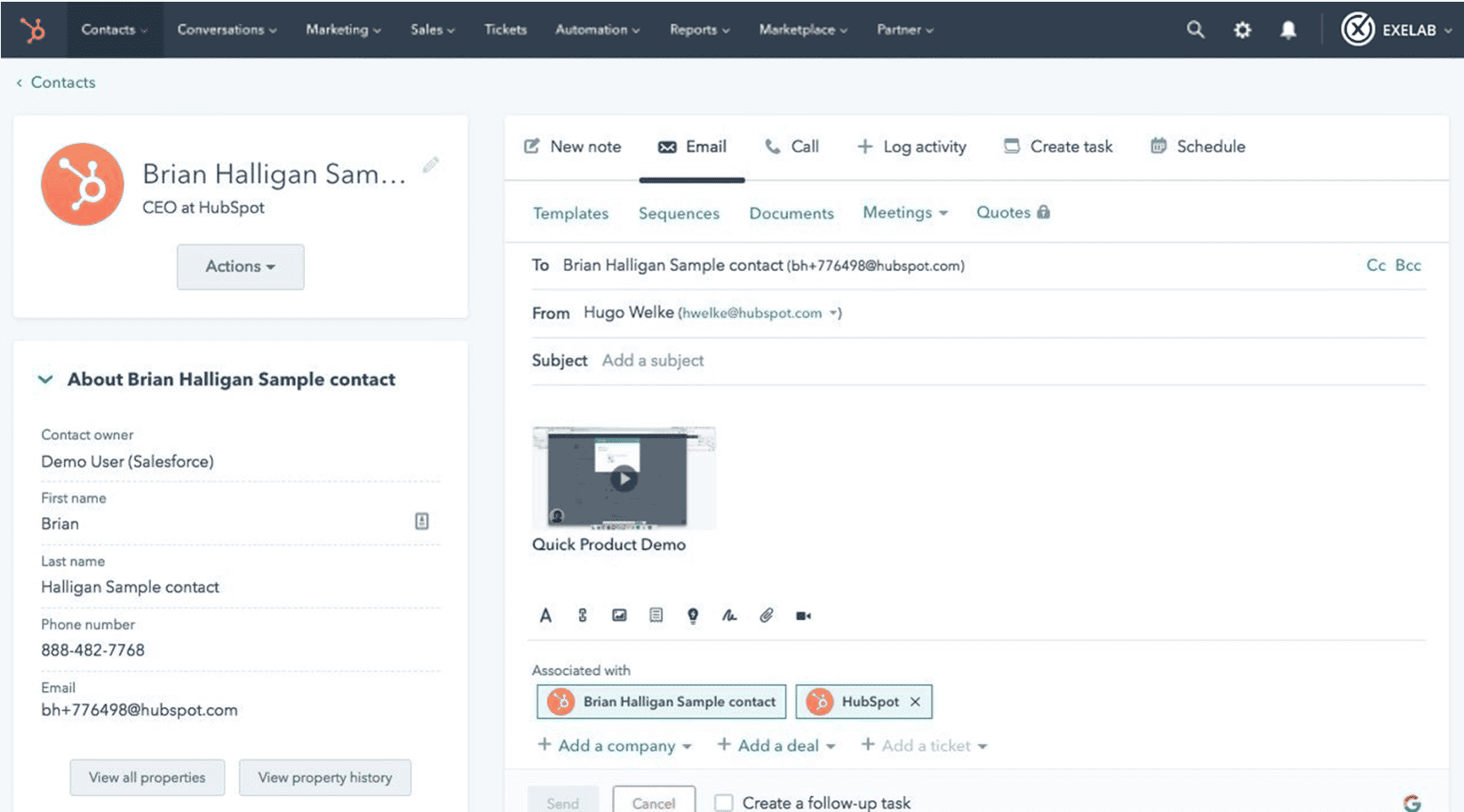The image size is (1464, 812).
Task: Open the Meetings dropdown
Action: [x=905, y=212]
